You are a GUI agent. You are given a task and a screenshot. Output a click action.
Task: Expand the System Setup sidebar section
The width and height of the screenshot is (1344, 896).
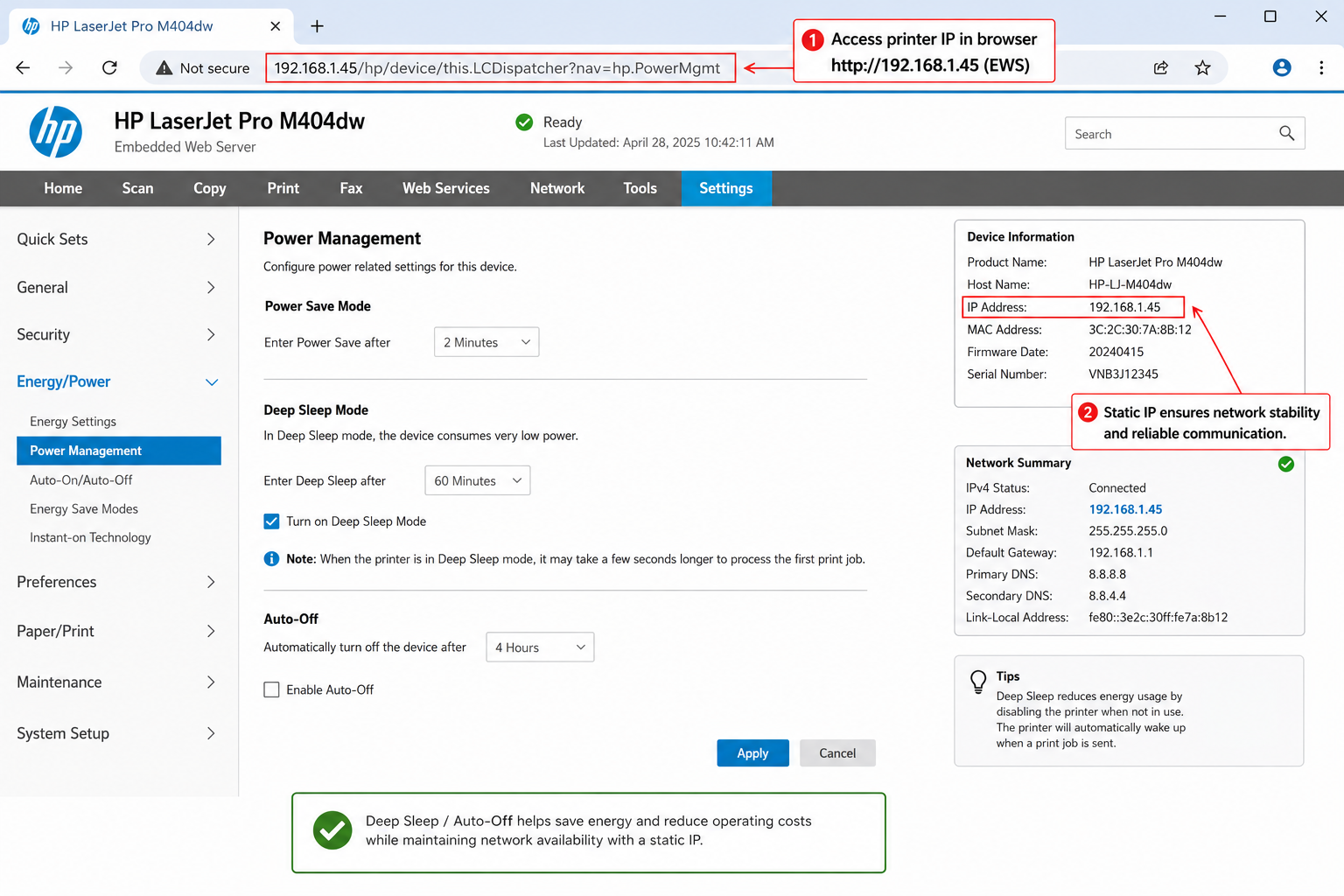pyautogui.click(x=116, y=733)
